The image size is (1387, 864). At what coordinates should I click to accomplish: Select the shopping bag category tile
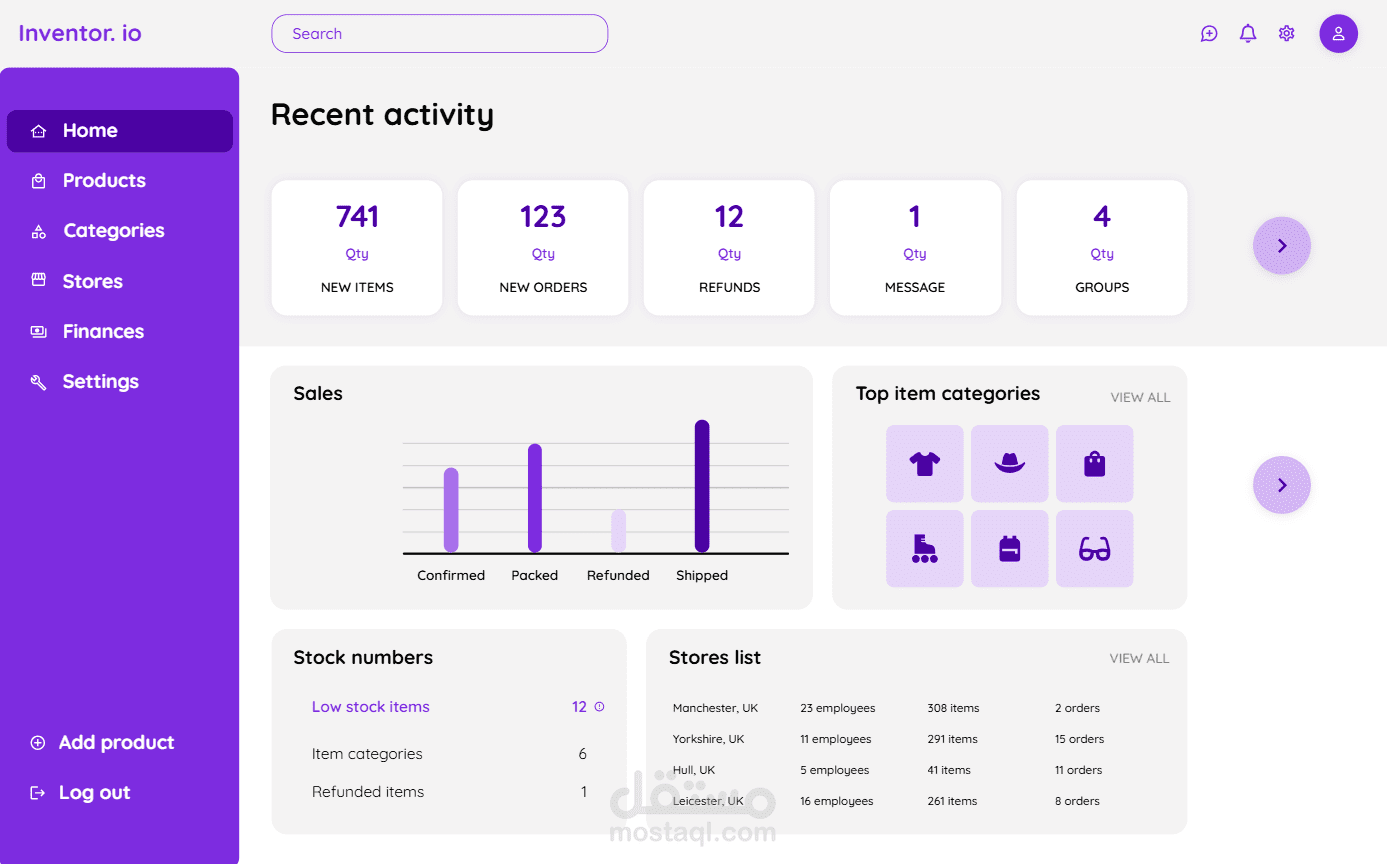(x=1095, y=464)
